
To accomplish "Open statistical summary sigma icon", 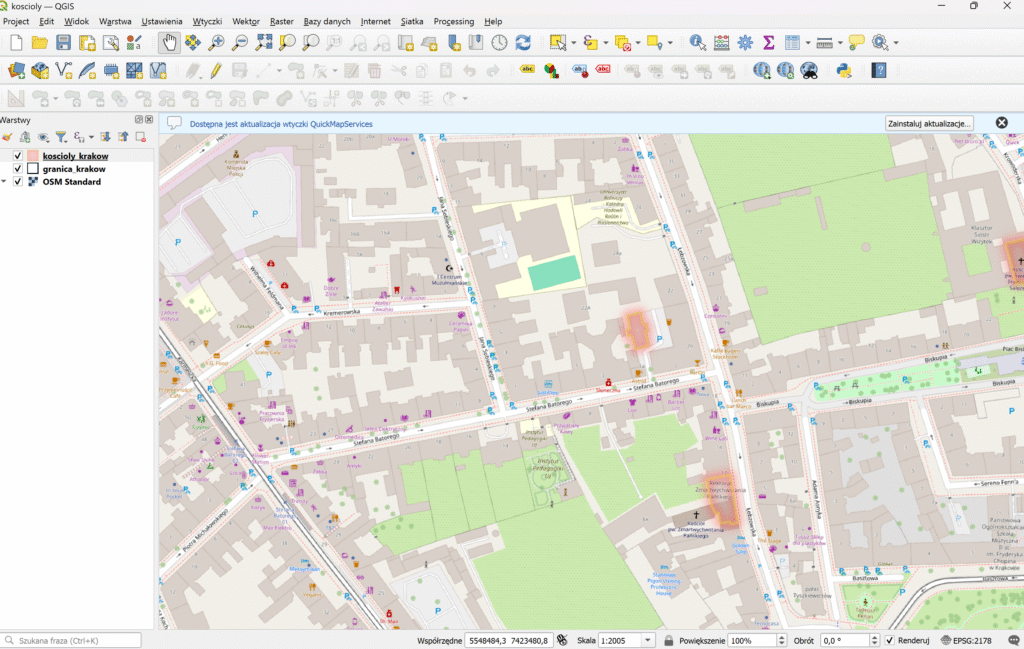I will click(x=769, y=42).
